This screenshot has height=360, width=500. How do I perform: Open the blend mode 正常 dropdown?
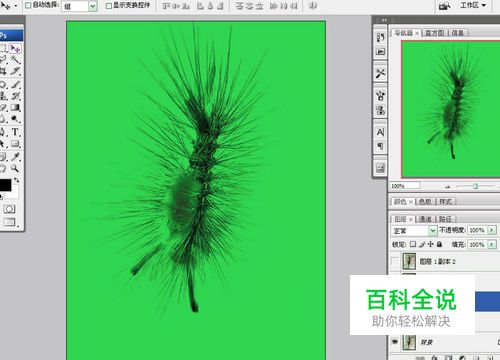pos(413,230)
